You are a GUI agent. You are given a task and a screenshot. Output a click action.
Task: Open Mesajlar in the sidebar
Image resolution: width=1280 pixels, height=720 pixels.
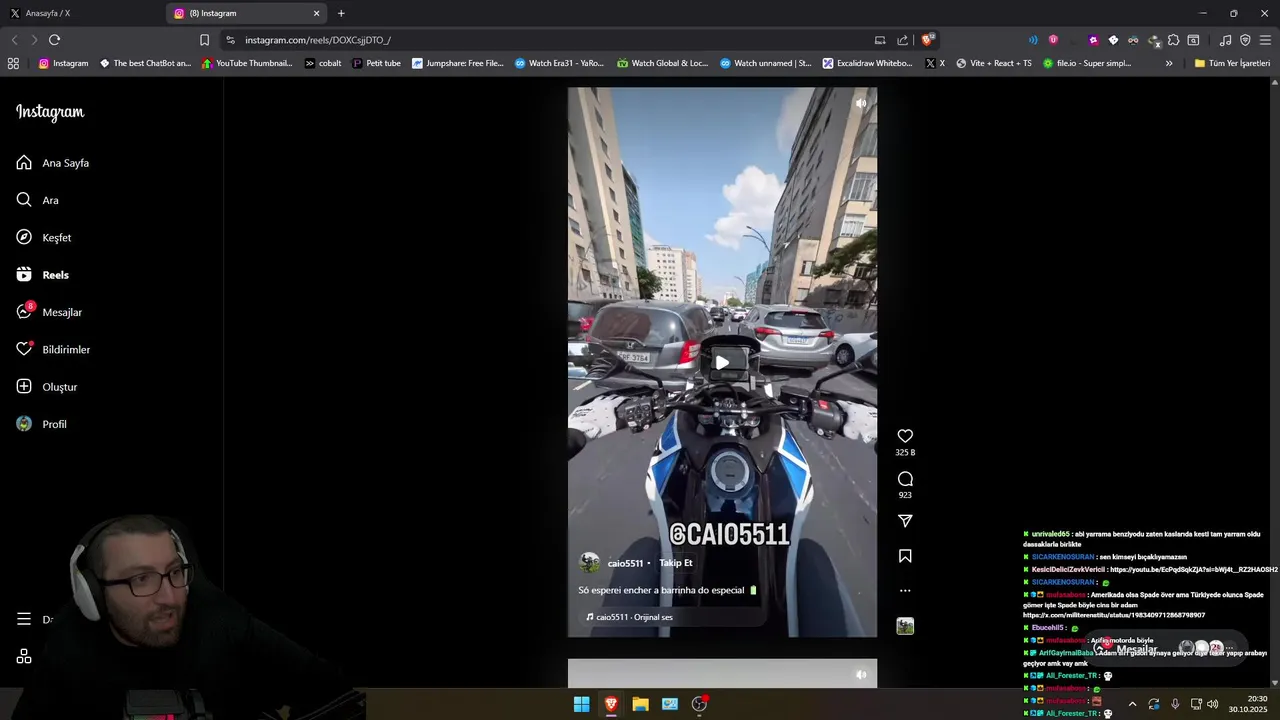pyautogui.click(x=48, y=312)
